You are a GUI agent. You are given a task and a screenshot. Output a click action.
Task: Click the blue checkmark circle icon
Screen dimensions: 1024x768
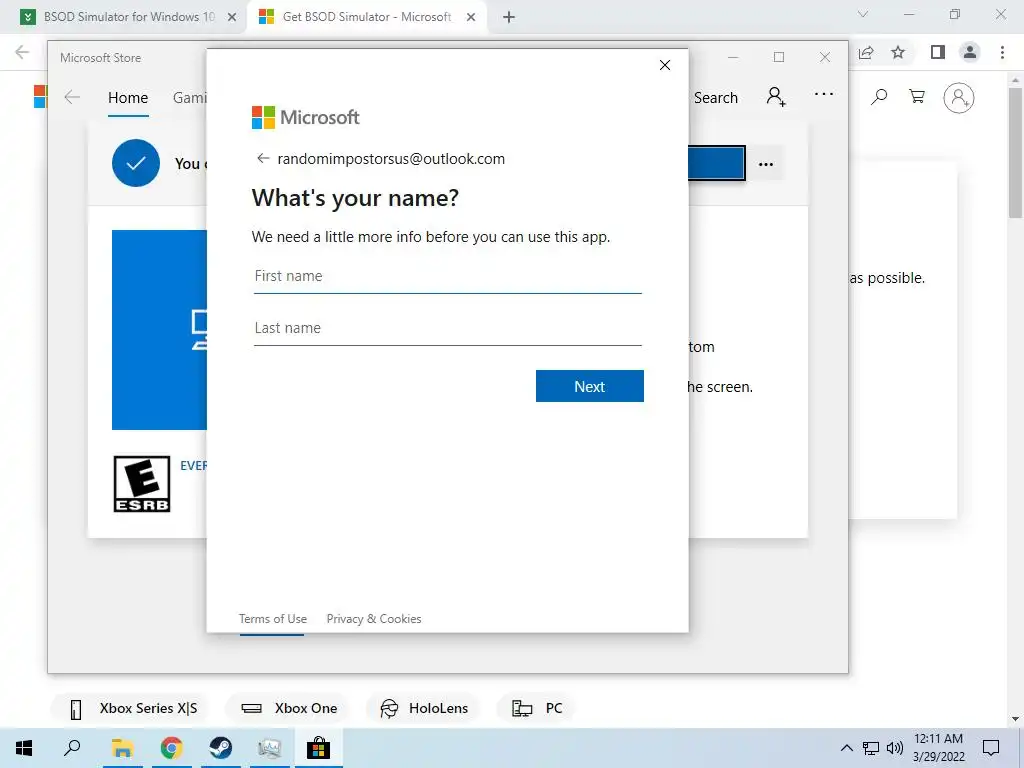136,163
